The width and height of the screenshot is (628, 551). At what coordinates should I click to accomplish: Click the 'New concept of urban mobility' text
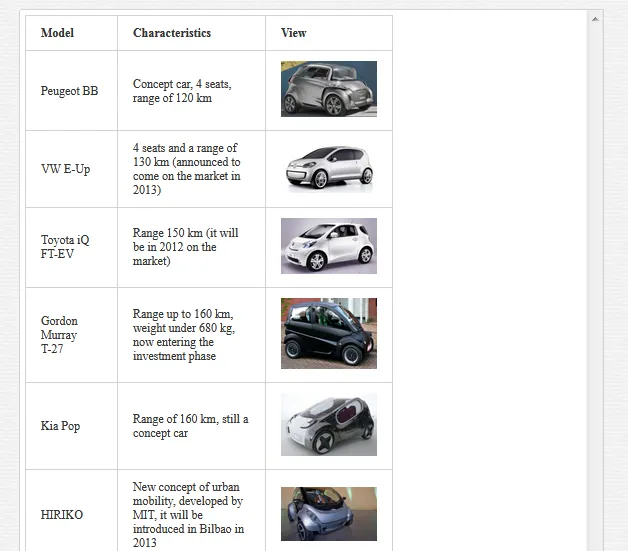pyautogui.click(x=188, y=515)
